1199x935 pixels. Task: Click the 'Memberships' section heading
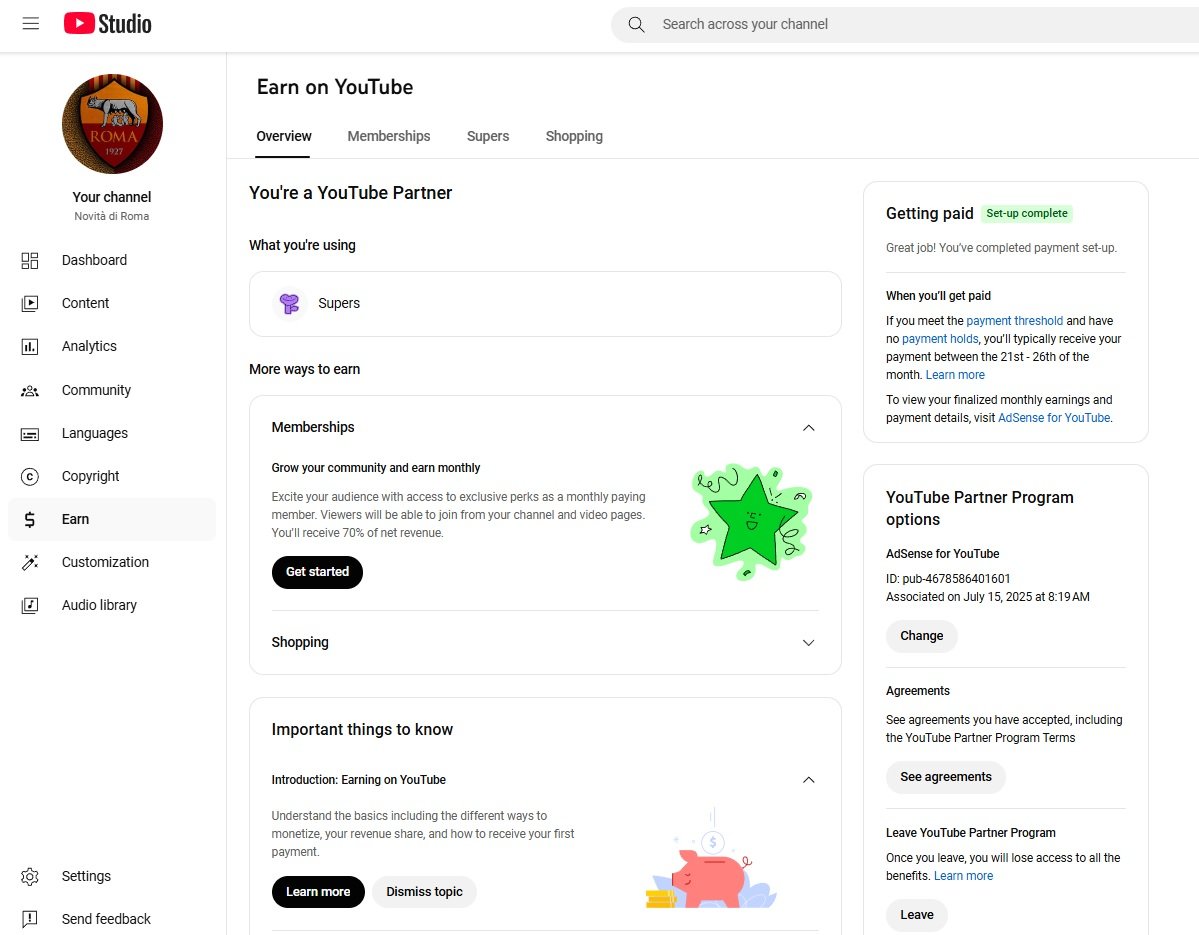313,427
